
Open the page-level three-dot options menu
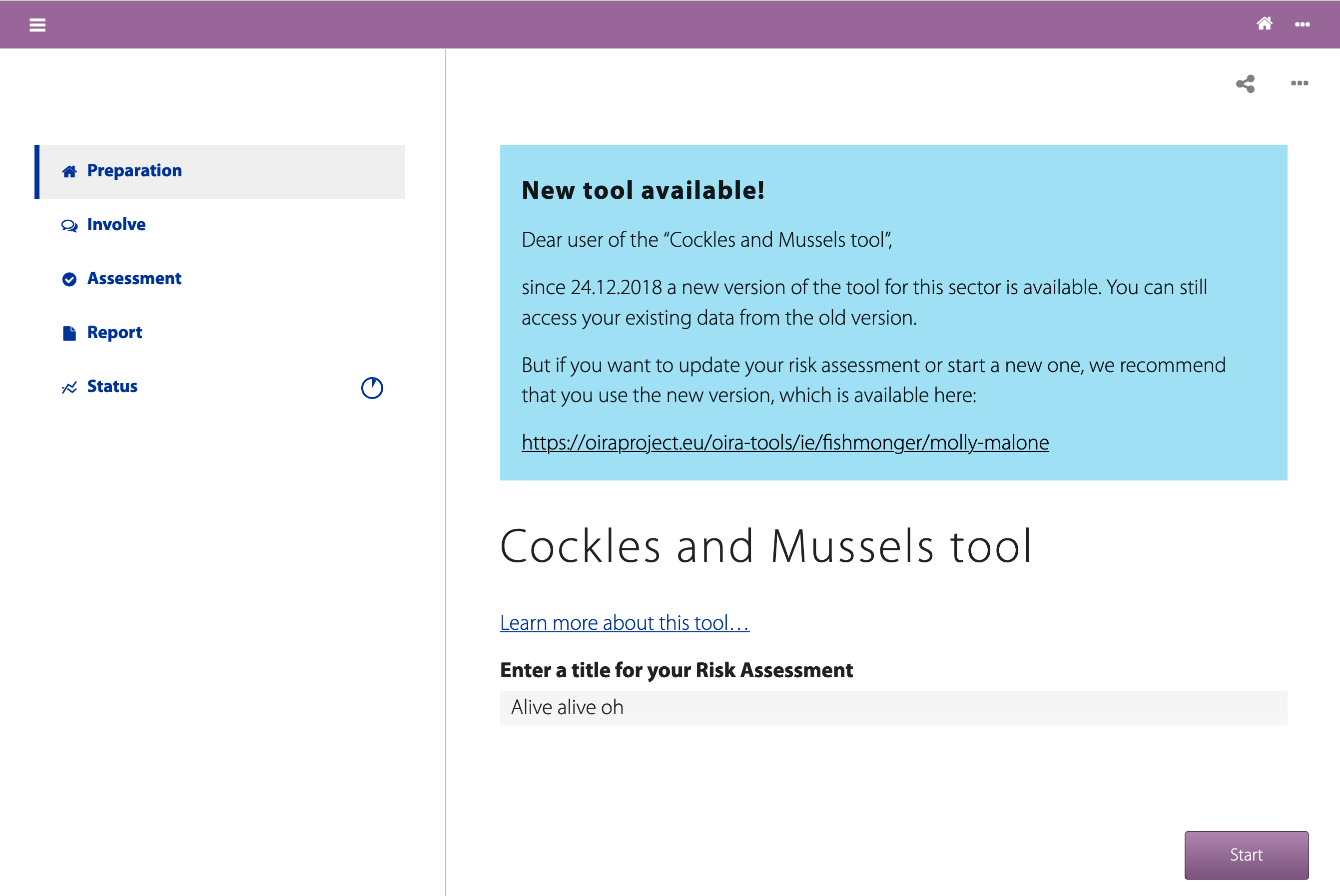(x=1299, y=83)
